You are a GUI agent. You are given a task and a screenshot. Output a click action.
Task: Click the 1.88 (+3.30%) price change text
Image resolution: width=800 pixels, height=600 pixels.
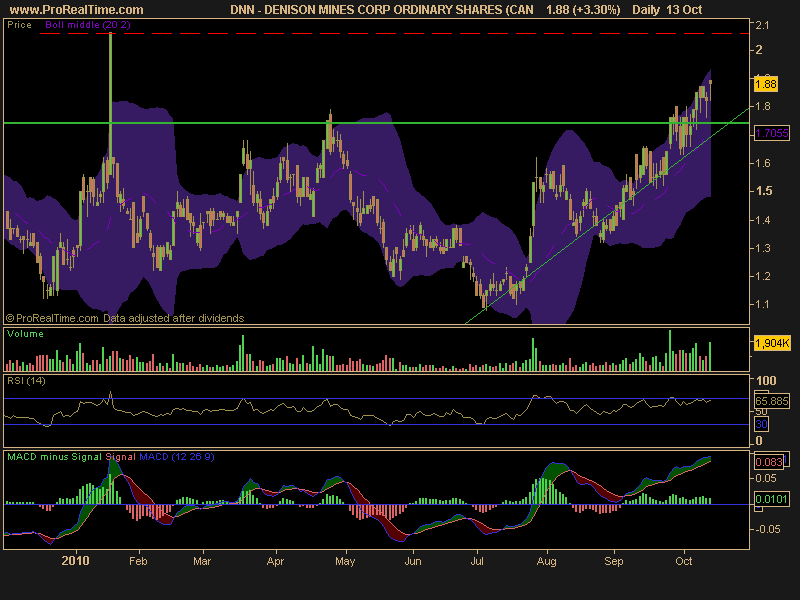pyautogui.click(x=583, y=10)
